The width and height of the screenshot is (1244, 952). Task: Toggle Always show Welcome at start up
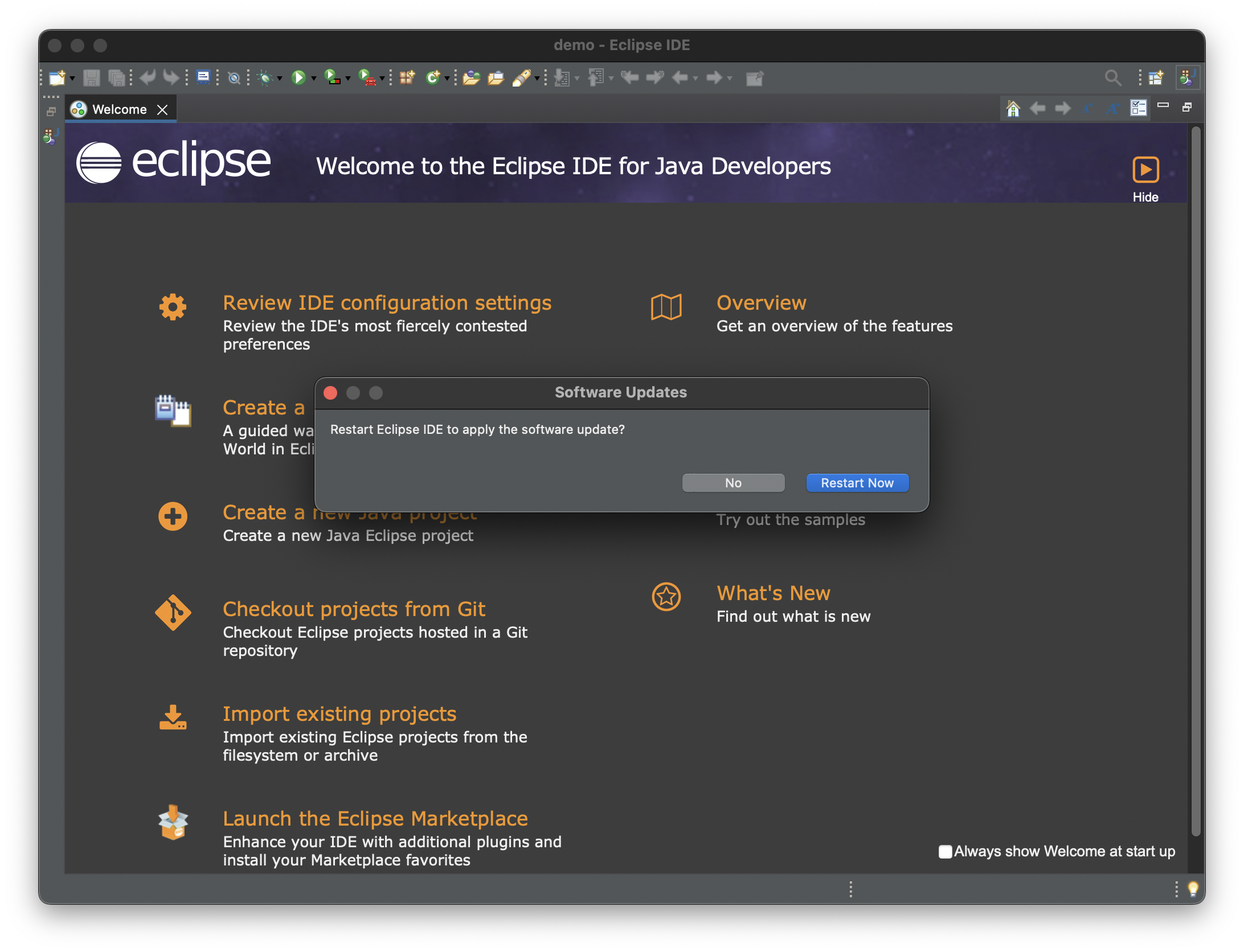945,851
